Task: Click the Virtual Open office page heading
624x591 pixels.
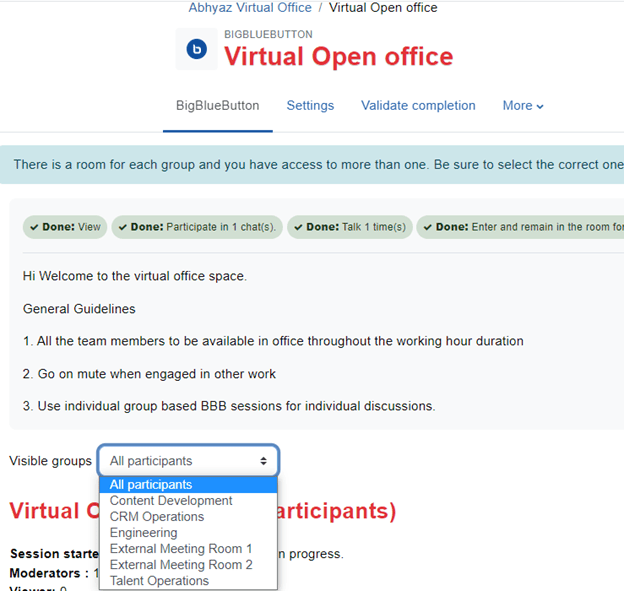Action: [x=339, y=56]
